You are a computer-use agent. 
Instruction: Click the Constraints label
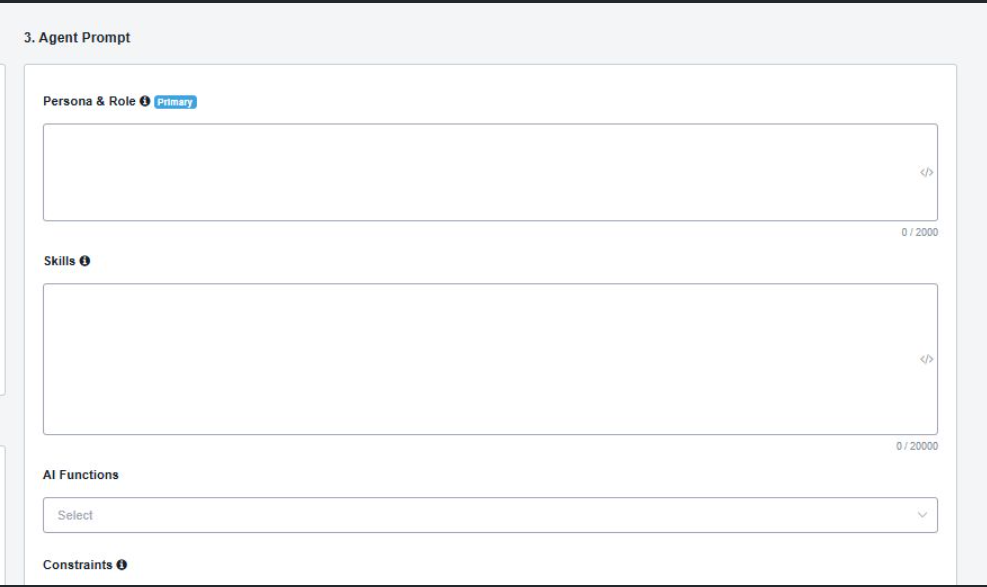tap(77, 564)
